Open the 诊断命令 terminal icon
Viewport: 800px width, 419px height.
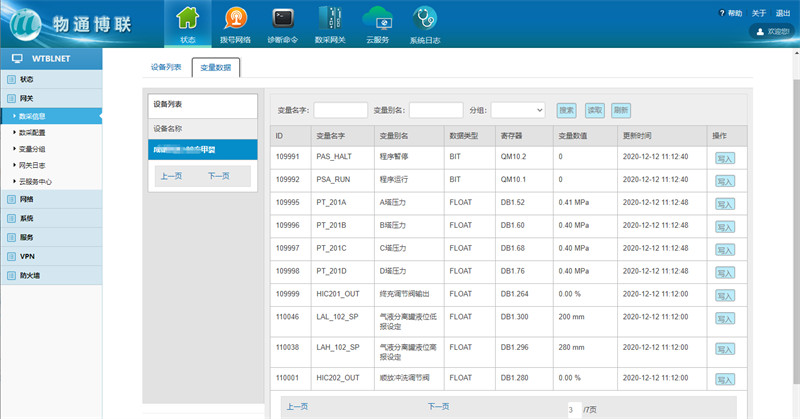[x=283, y=19]
